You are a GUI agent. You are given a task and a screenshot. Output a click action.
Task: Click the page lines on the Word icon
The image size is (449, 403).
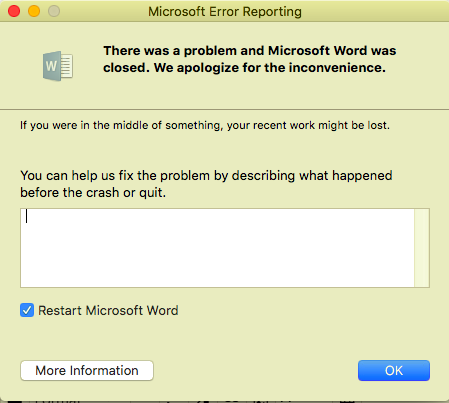click(x=66, y=66)
